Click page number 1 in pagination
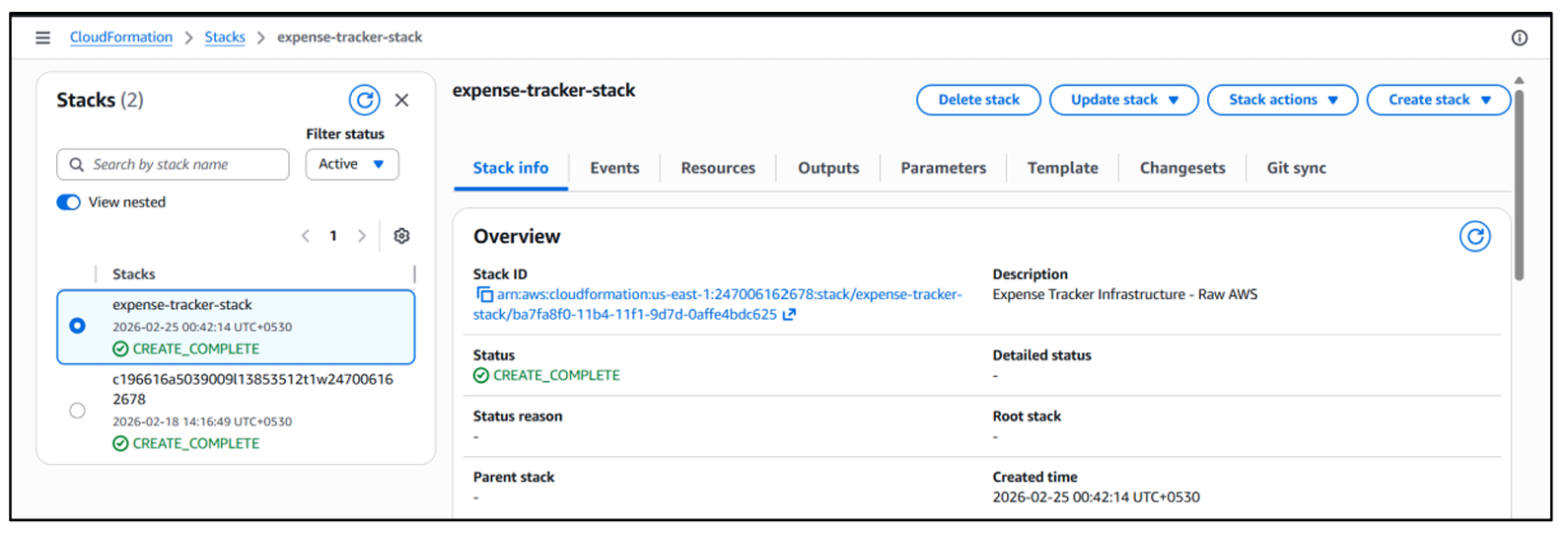The width and height of the screenshot is (1568, 535). click(x=333, y=236)
